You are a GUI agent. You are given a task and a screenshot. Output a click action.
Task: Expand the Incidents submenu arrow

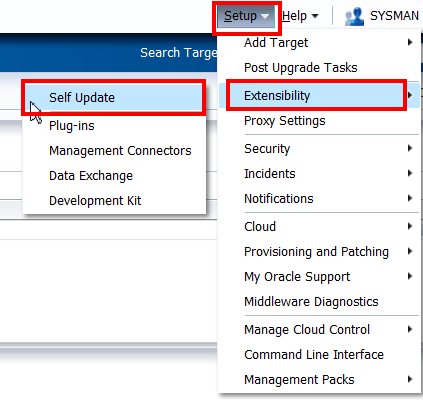pos(410,173)
